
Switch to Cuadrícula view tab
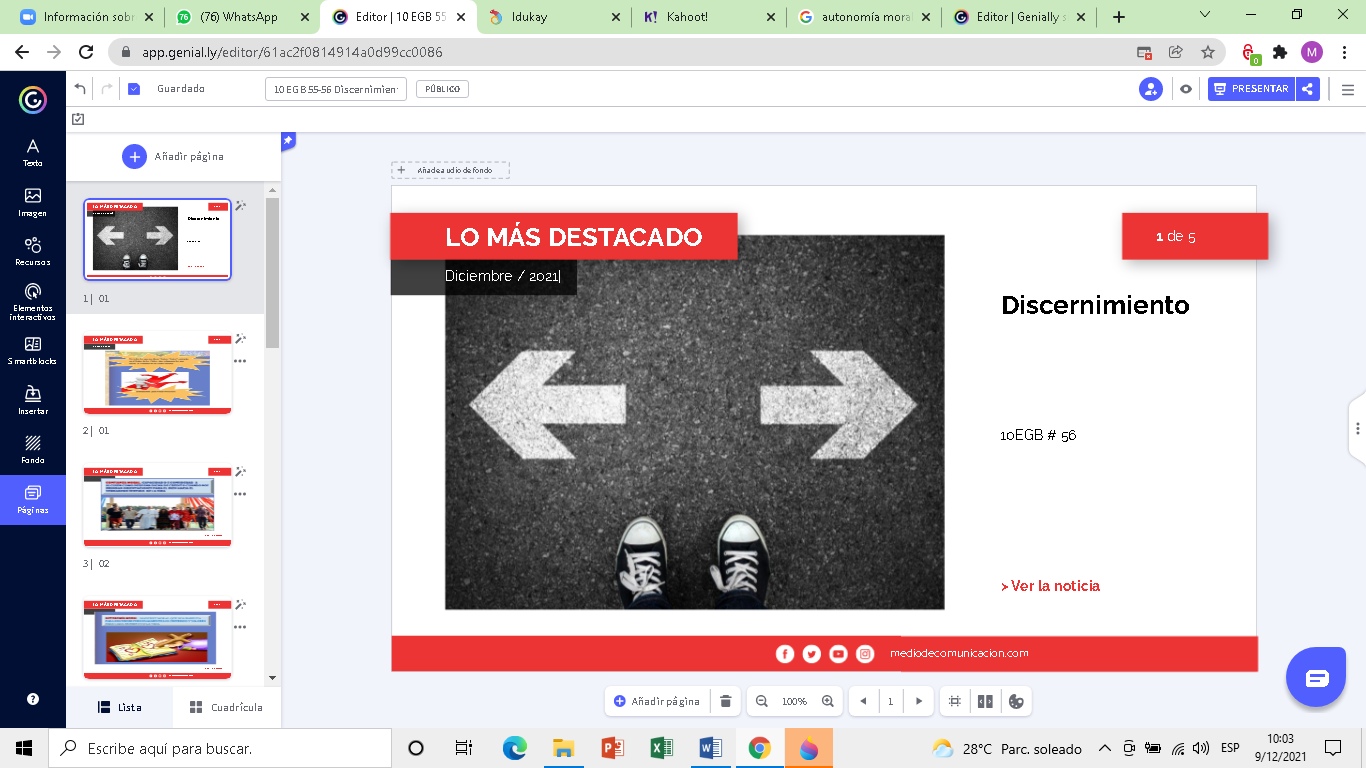click(226, 707)
